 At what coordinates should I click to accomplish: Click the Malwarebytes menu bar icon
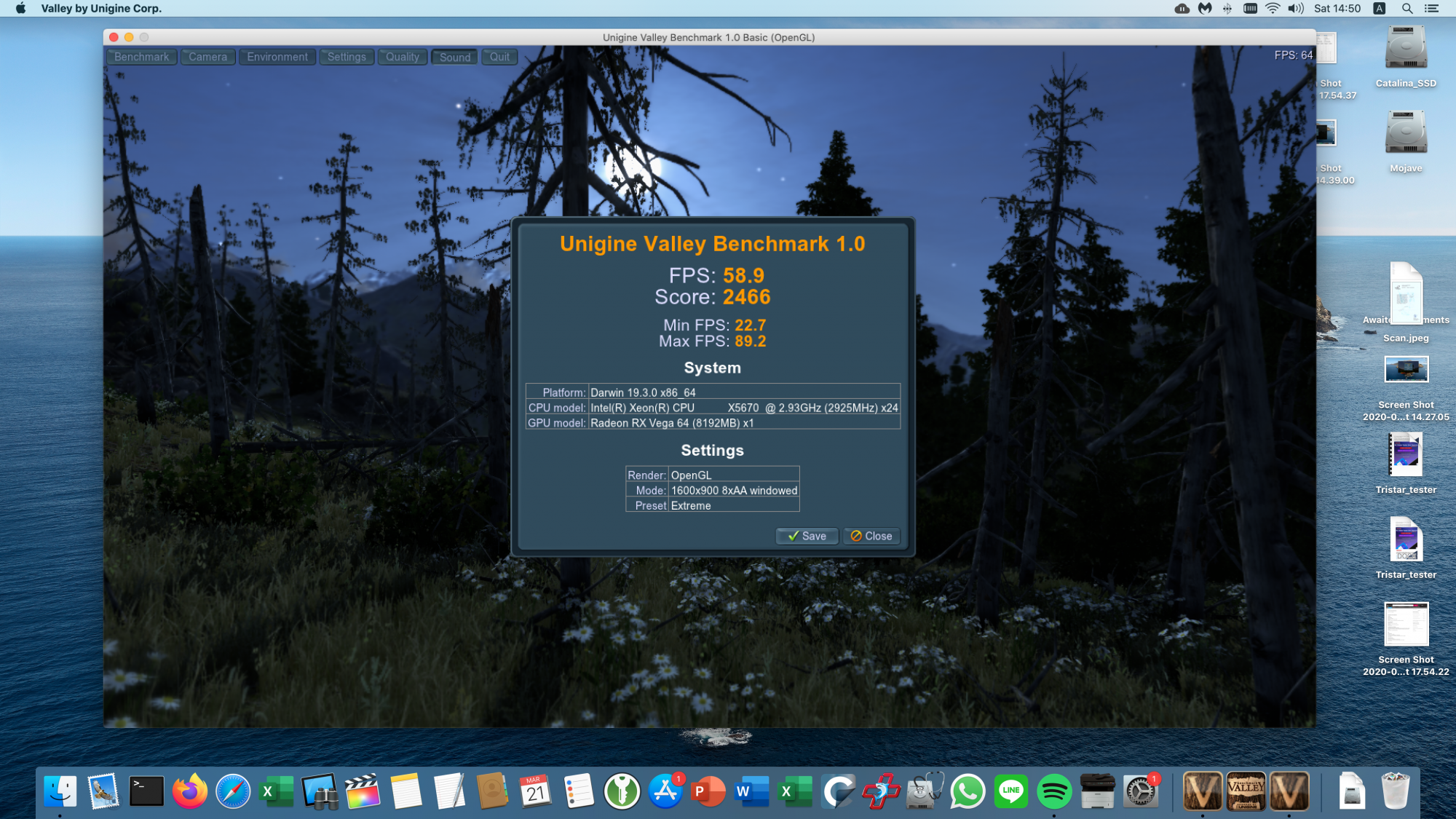[1205, 9]
